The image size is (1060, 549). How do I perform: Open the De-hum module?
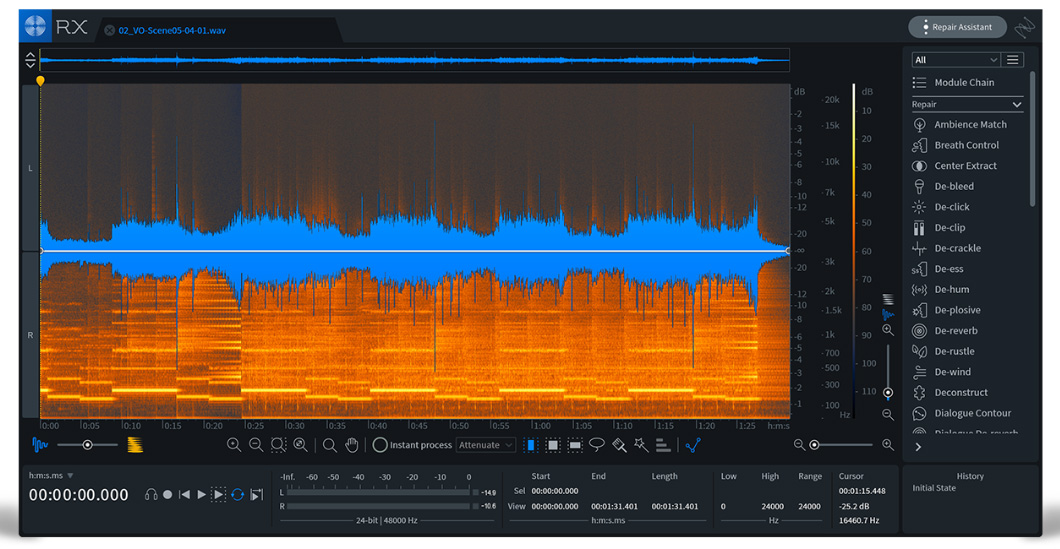952,290
